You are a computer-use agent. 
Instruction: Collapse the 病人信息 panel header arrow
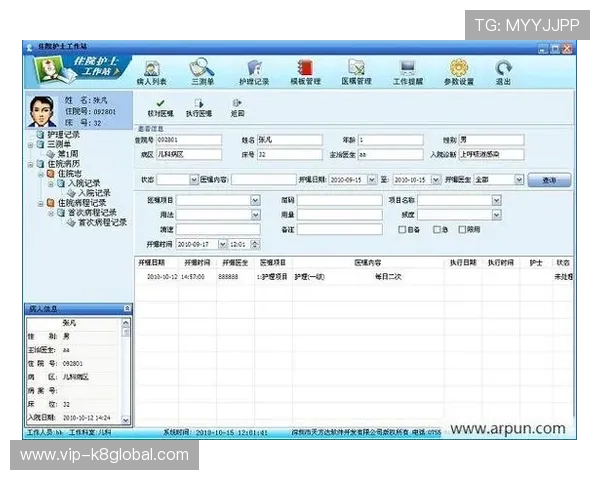[127, 308]
